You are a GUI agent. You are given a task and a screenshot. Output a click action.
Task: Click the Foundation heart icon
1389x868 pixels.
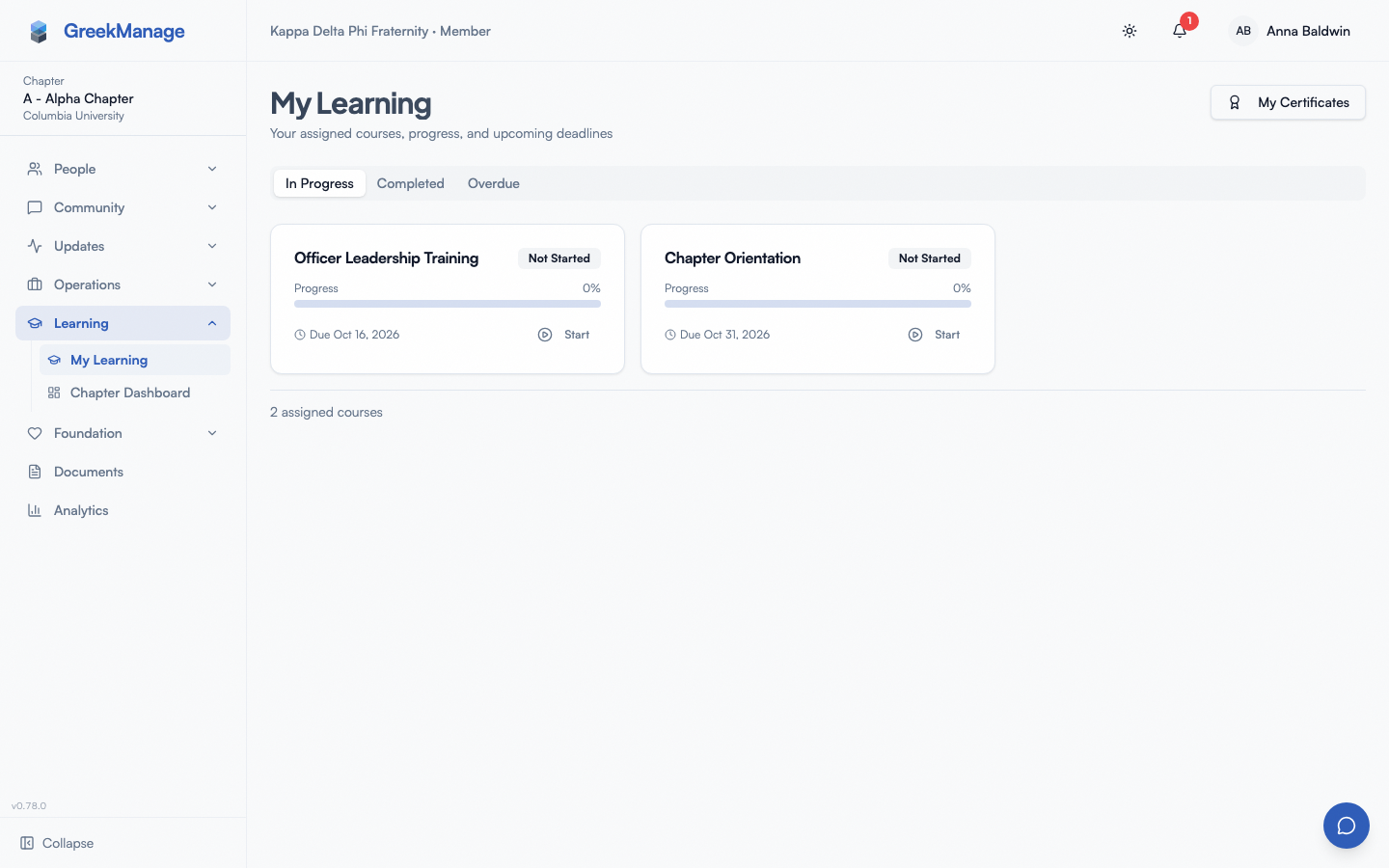[x=35, y=433]
